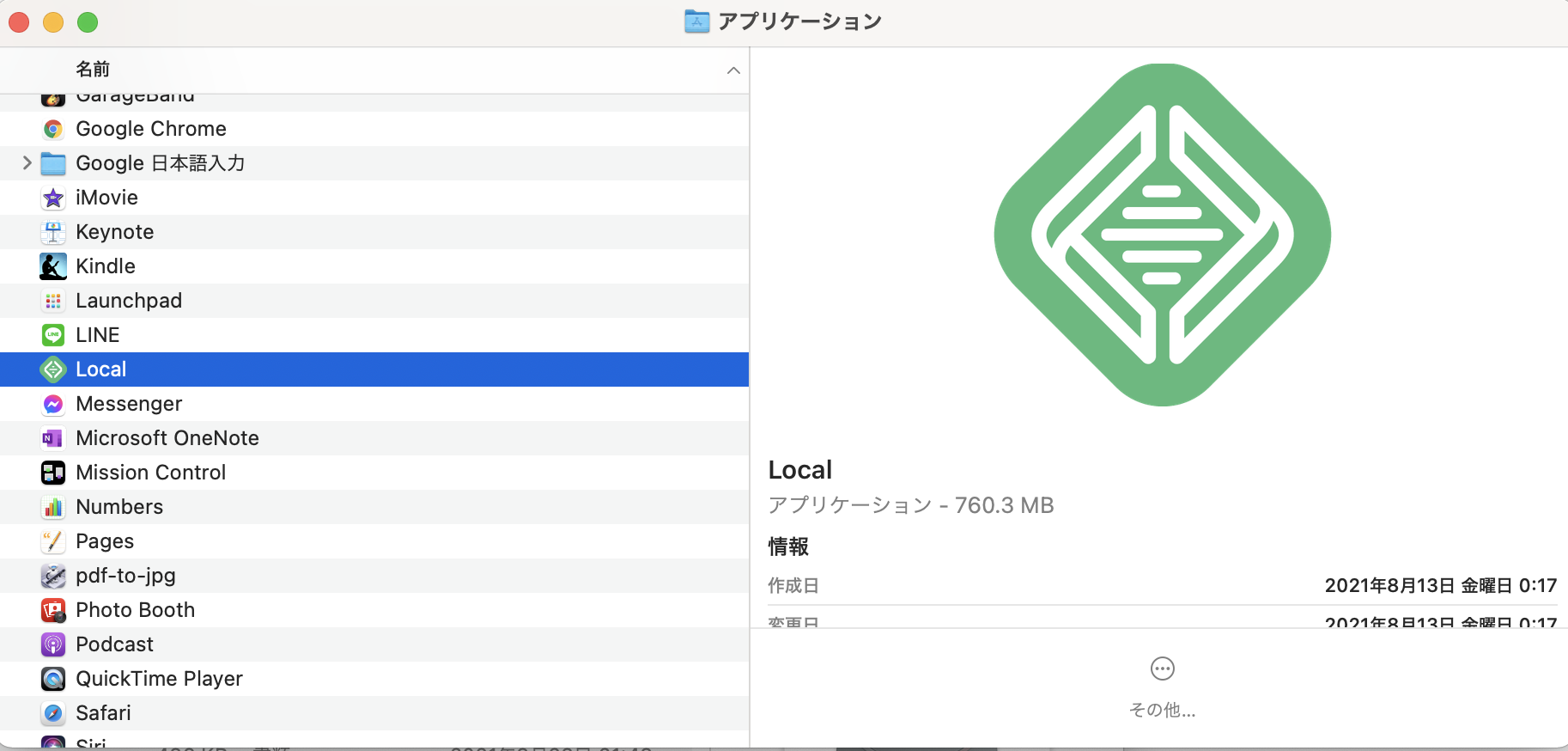Click the Google 日本語入力 folder icon

click(53, 163)
